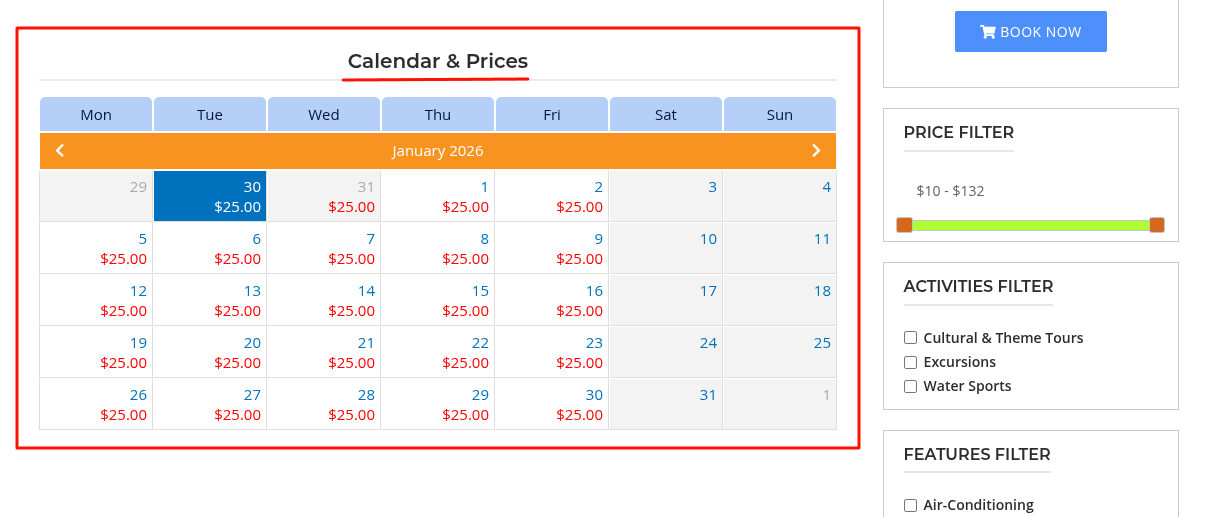This screenshot has width=1227, height=517.
Task: Click Sunday January 25 date cell
Action: (780, 352)
